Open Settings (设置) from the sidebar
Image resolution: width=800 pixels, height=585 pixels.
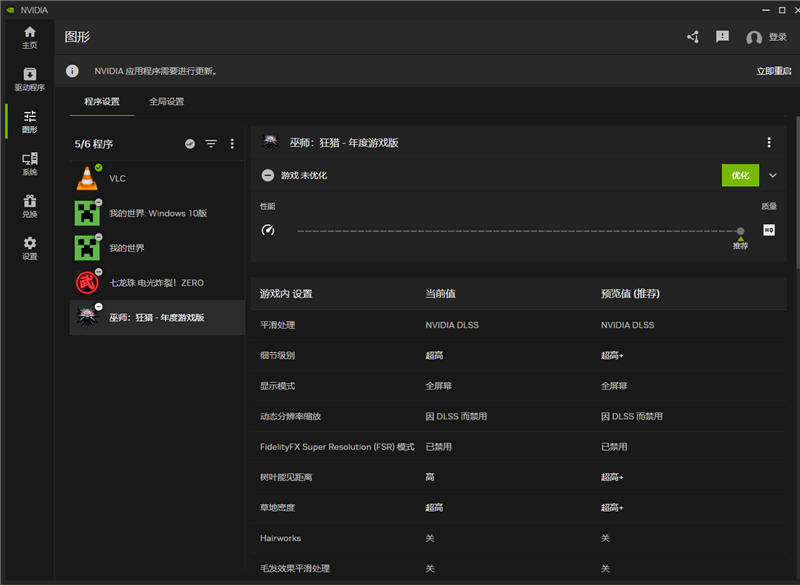(x=29, y=245)
